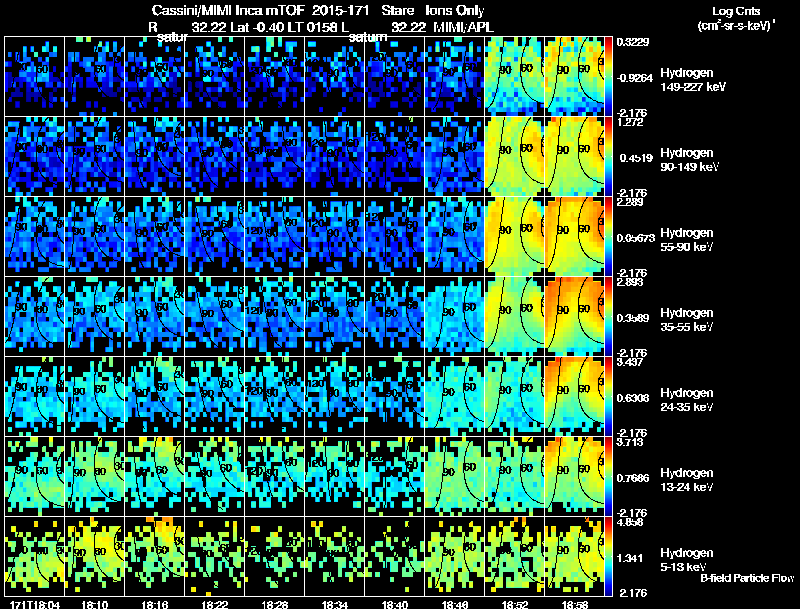Select the 35-55 keV panel at 18:46

click(x=455, y=316)
